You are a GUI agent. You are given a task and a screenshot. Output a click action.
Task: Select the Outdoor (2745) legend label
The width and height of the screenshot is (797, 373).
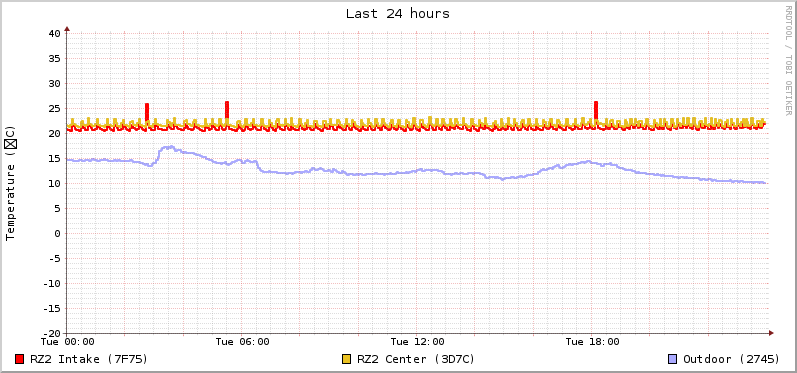731,359
